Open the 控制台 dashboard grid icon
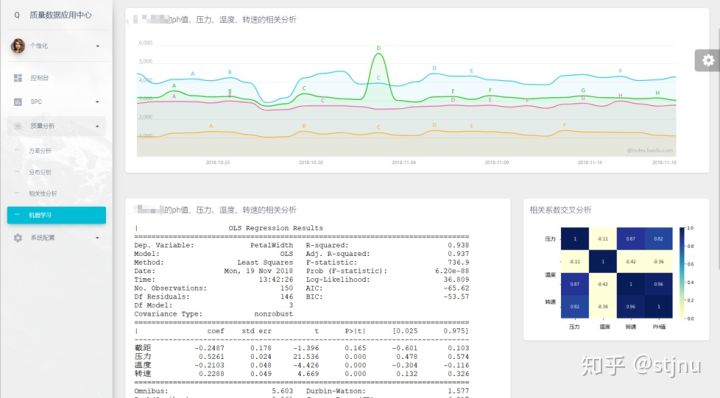The width and height of the screenshot is (720, 398). [18, 78]
